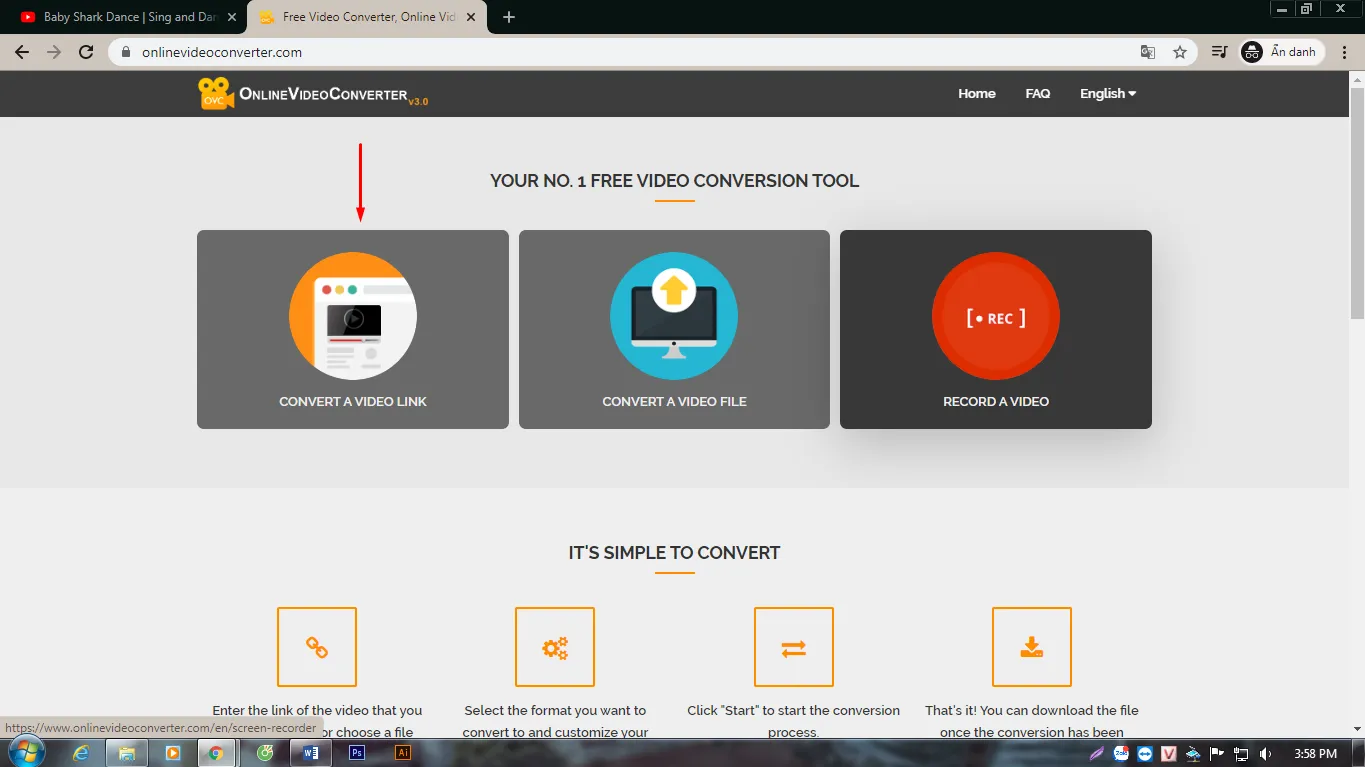Click the OnlineVideoConverter camera logo

216,93
